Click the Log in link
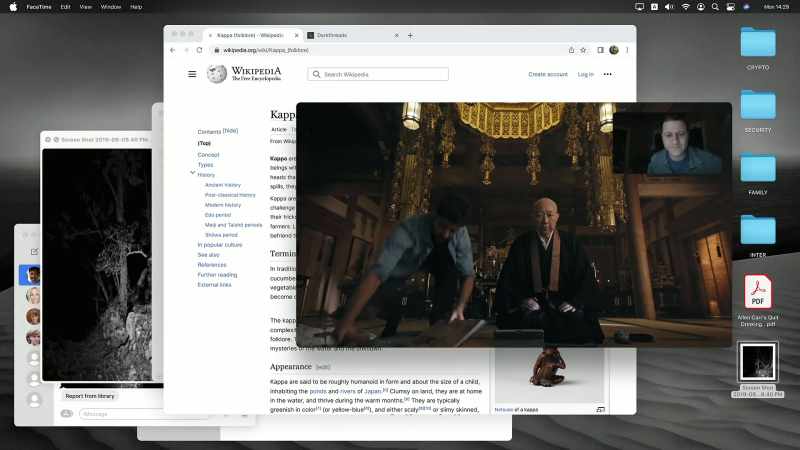This screenshot has width=800, height=450. (585, 74)
